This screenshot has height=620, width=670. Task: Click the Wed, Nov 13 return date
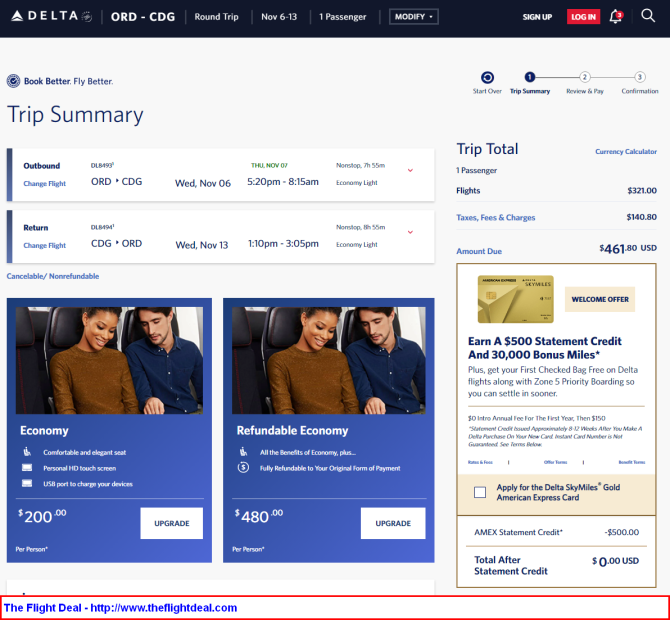tap(202, 245)
